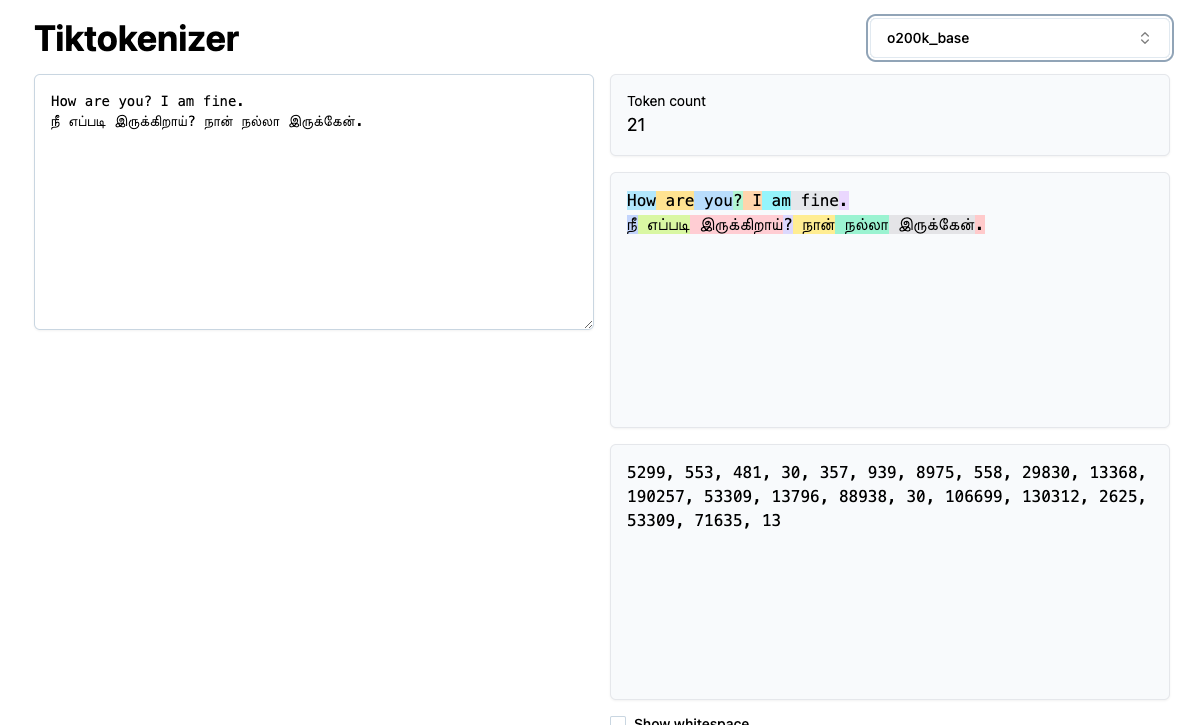Image resolution: width=1203 pixels, height=725 pixels.
Task: Click token ID 106699
Action: pyautogui.click(x=973, y=497)
